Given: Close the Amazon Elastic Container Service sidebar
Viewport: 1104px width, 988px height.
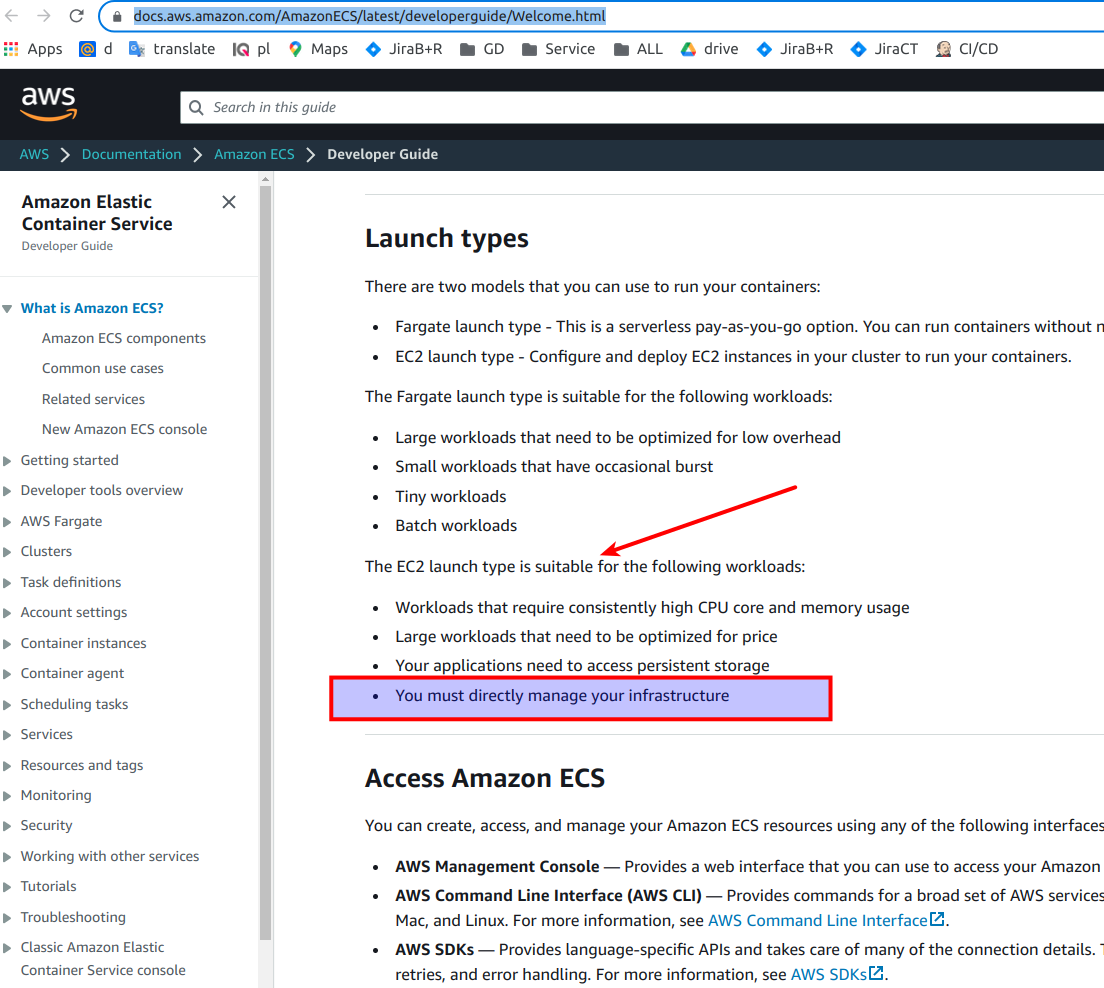Looking at the screenshot, I should 228,202.
